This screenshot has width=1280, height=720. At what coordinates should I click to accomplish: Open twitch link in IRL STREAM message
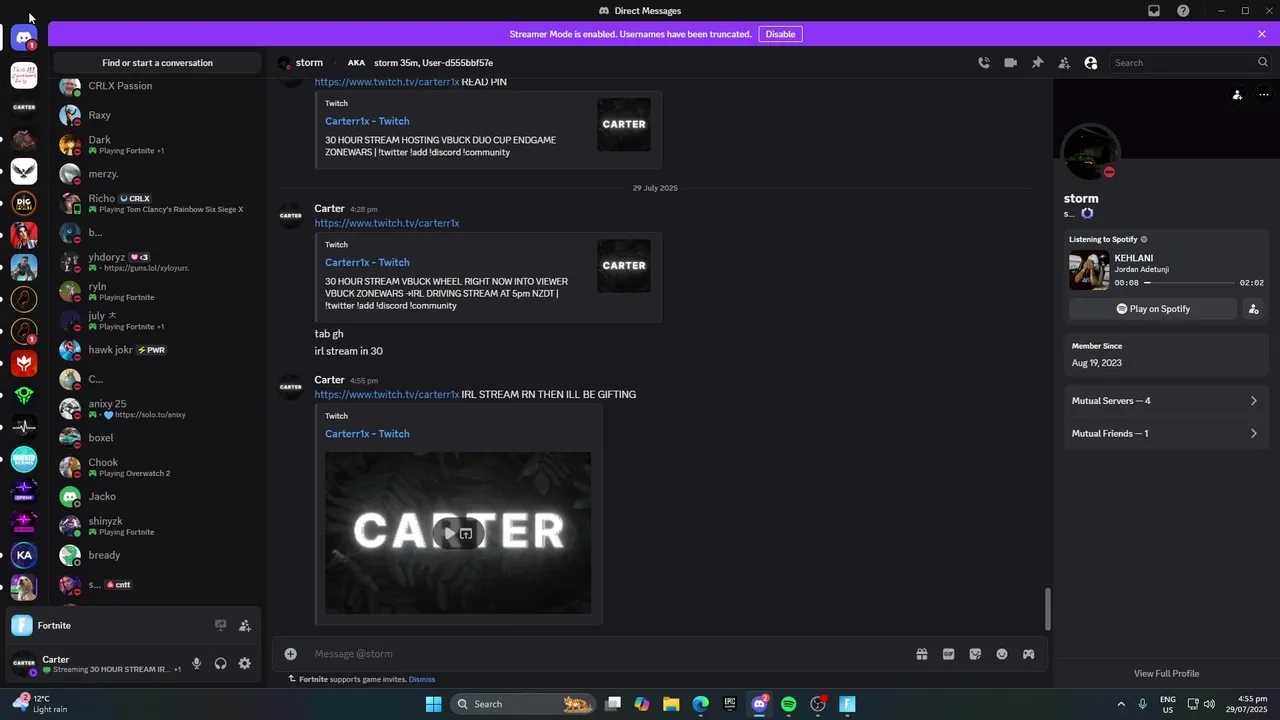[x=387, y=394]
